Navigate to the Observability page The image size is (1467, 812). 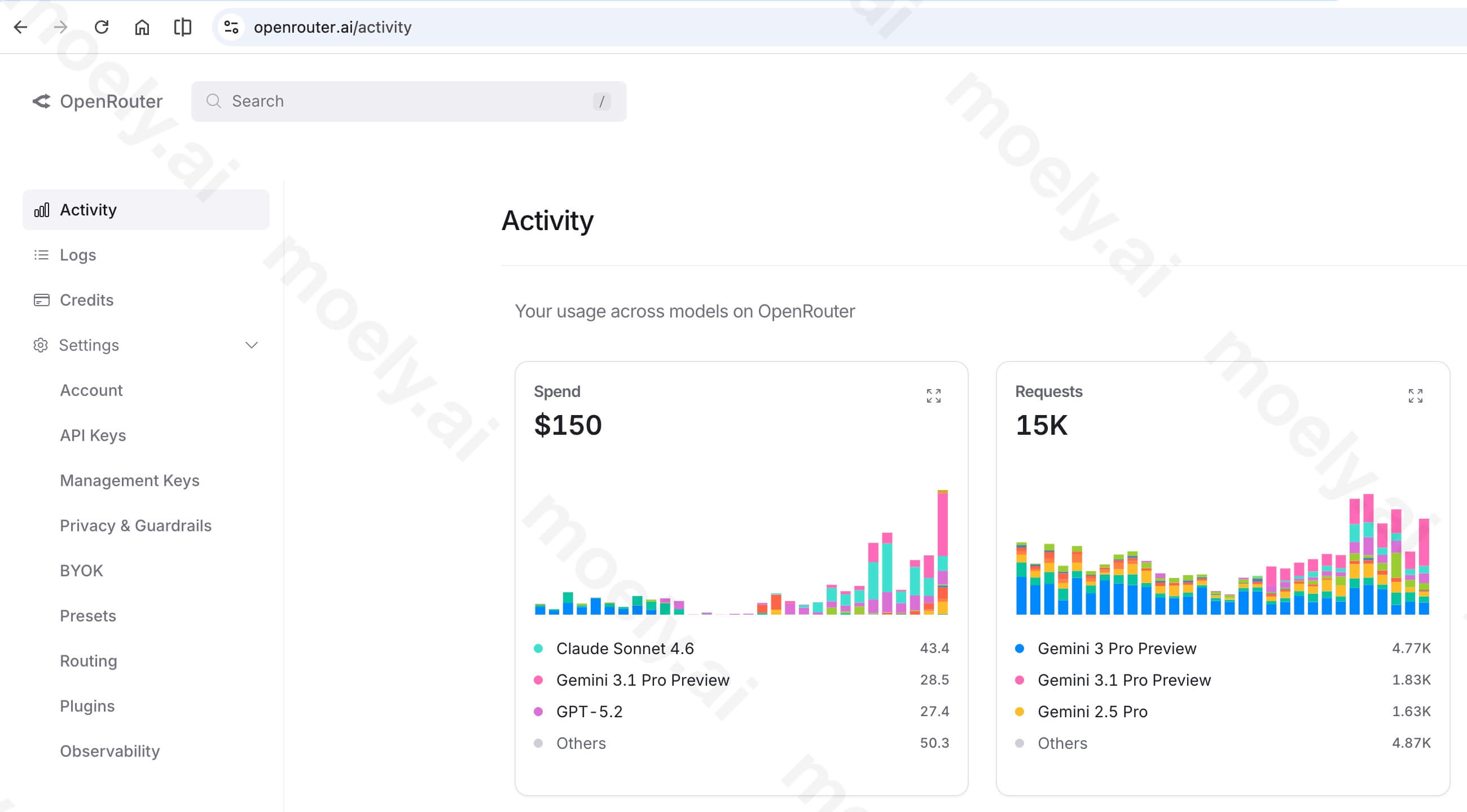pyautogui.click(x=110, y=751)
